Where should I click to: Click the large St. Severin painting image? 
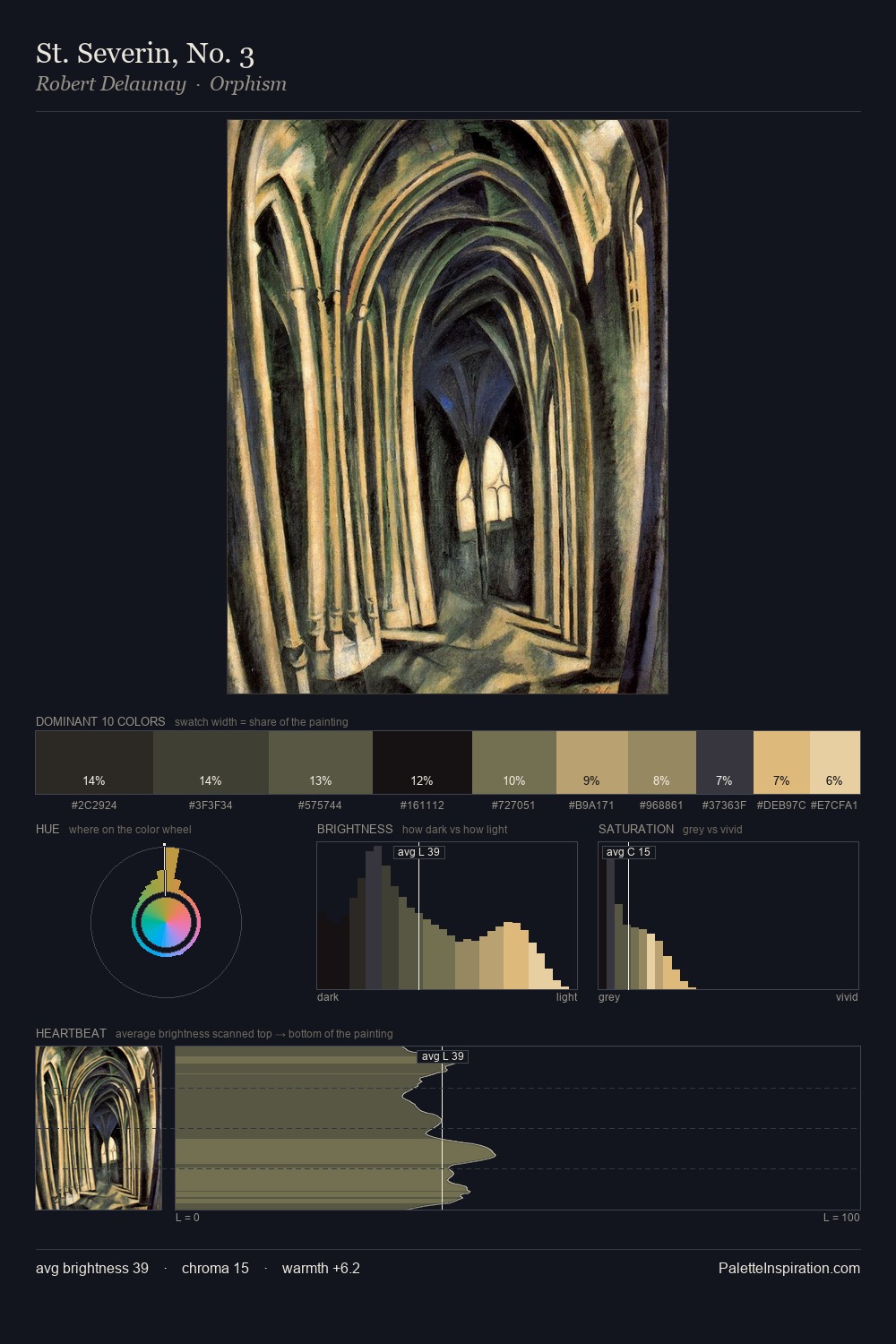click(447, 407)
